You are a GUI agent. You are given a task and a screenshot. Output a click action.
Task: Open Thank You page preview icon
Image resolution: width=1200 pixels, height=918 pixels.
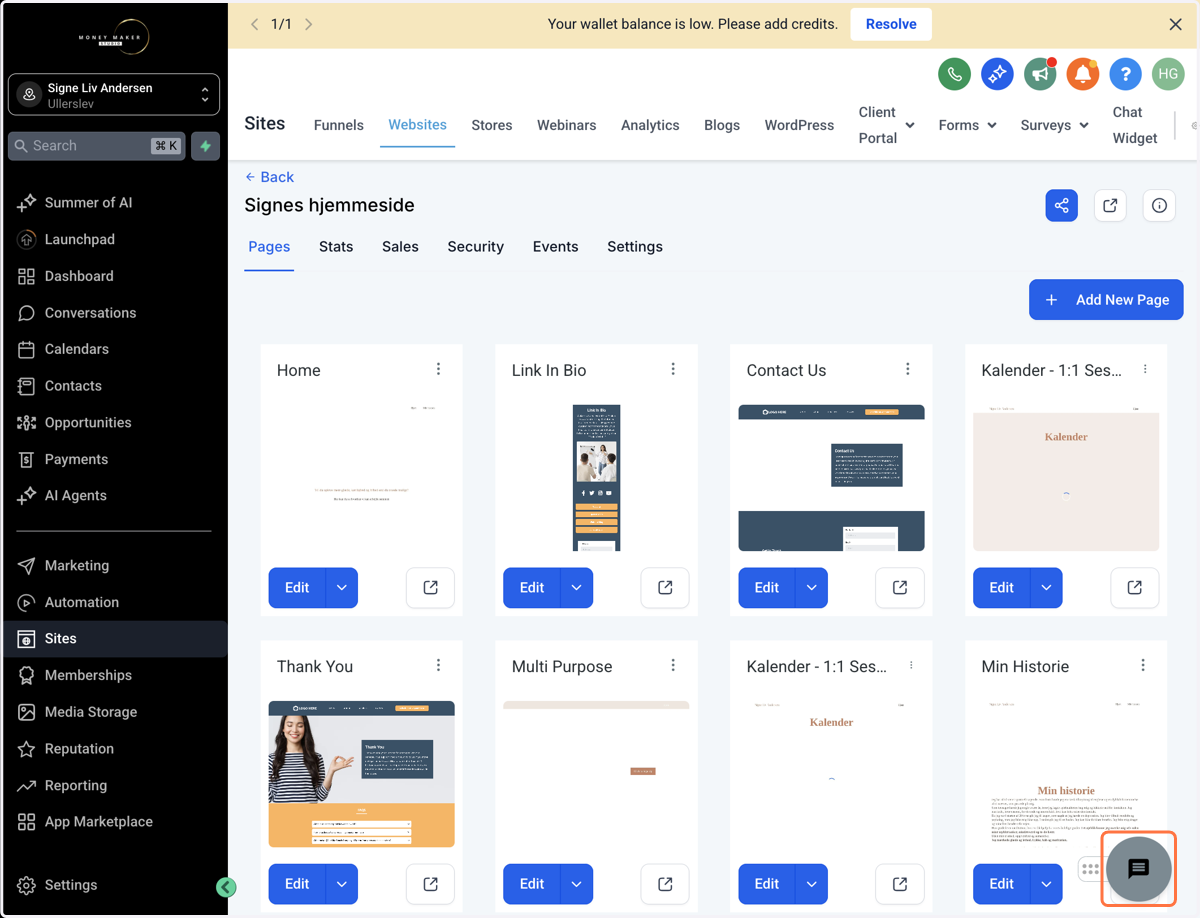pyautogui.click(x=430, y=884)
